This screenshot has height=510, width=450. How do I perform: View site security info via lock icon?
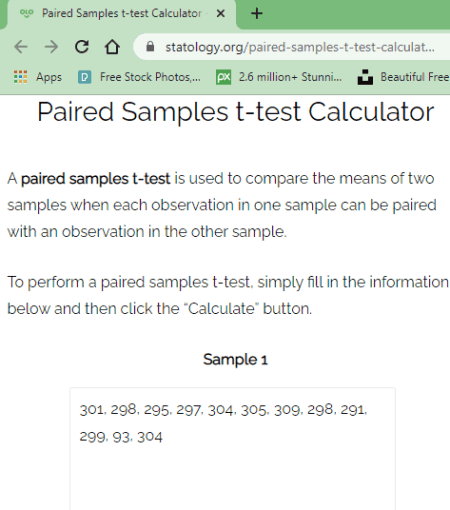coord(150,47)
